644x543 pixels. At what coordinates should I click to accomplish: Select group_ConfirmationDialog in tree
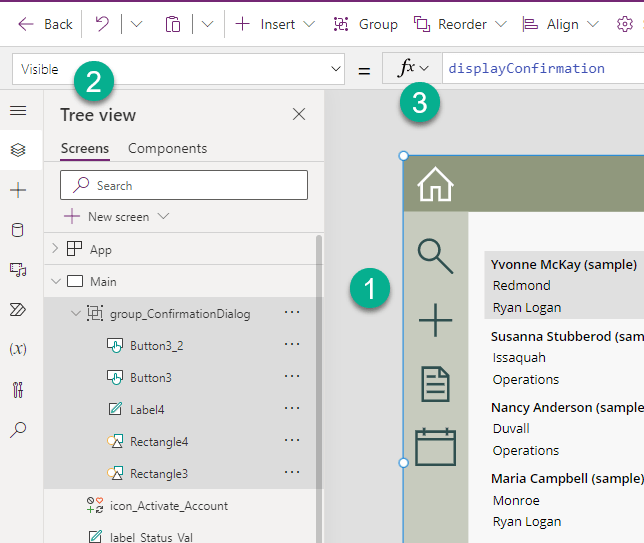click(180, 314)
